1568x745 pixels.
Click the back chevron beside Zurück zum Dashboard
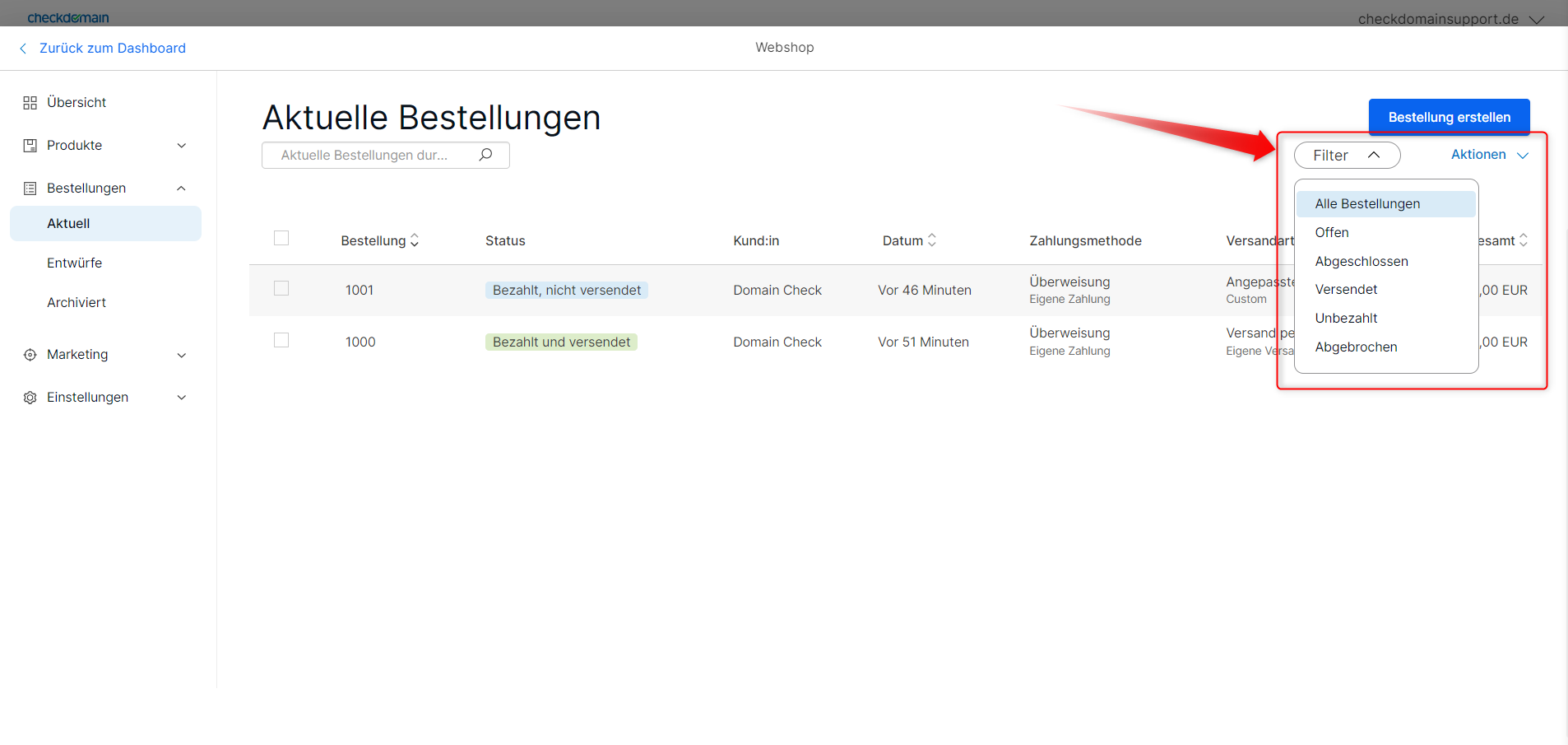pos(22,48)
